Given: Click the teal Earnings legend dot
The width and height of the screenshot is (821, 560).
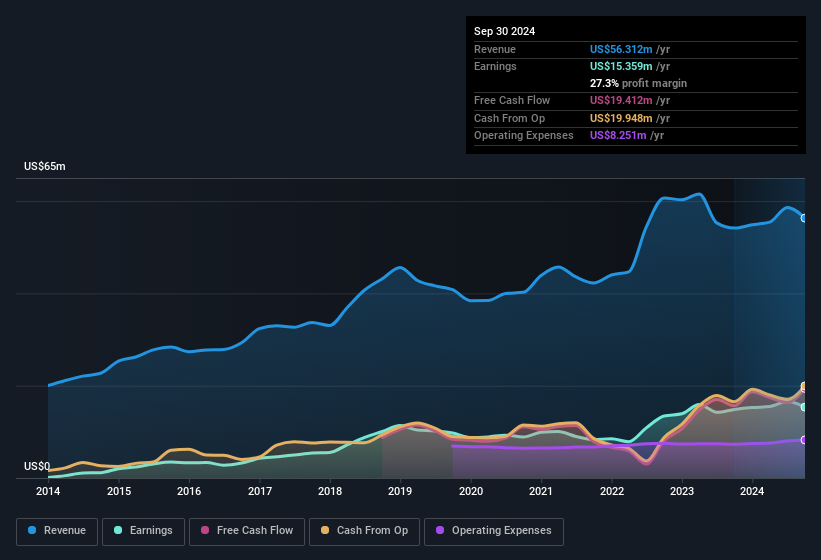Looking at the screenshot, I should [118, 530].
